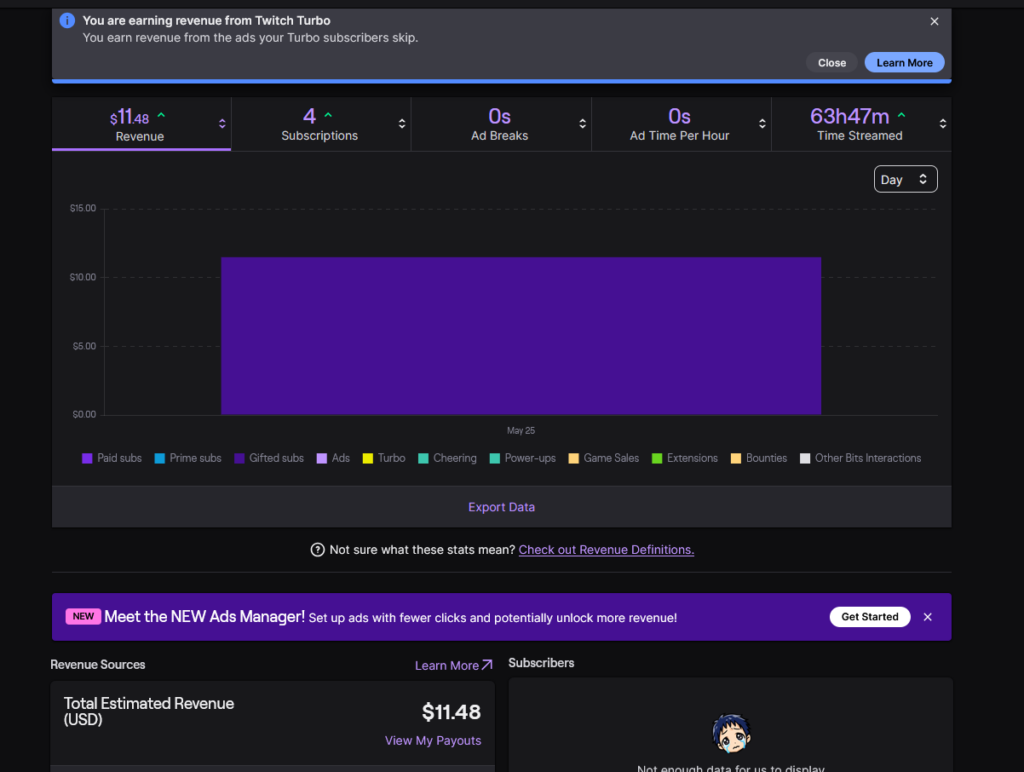Viewport: 1024px width, 772px height.
Task: Select the Subscriptions stat tab
Action: coord(321,124)
